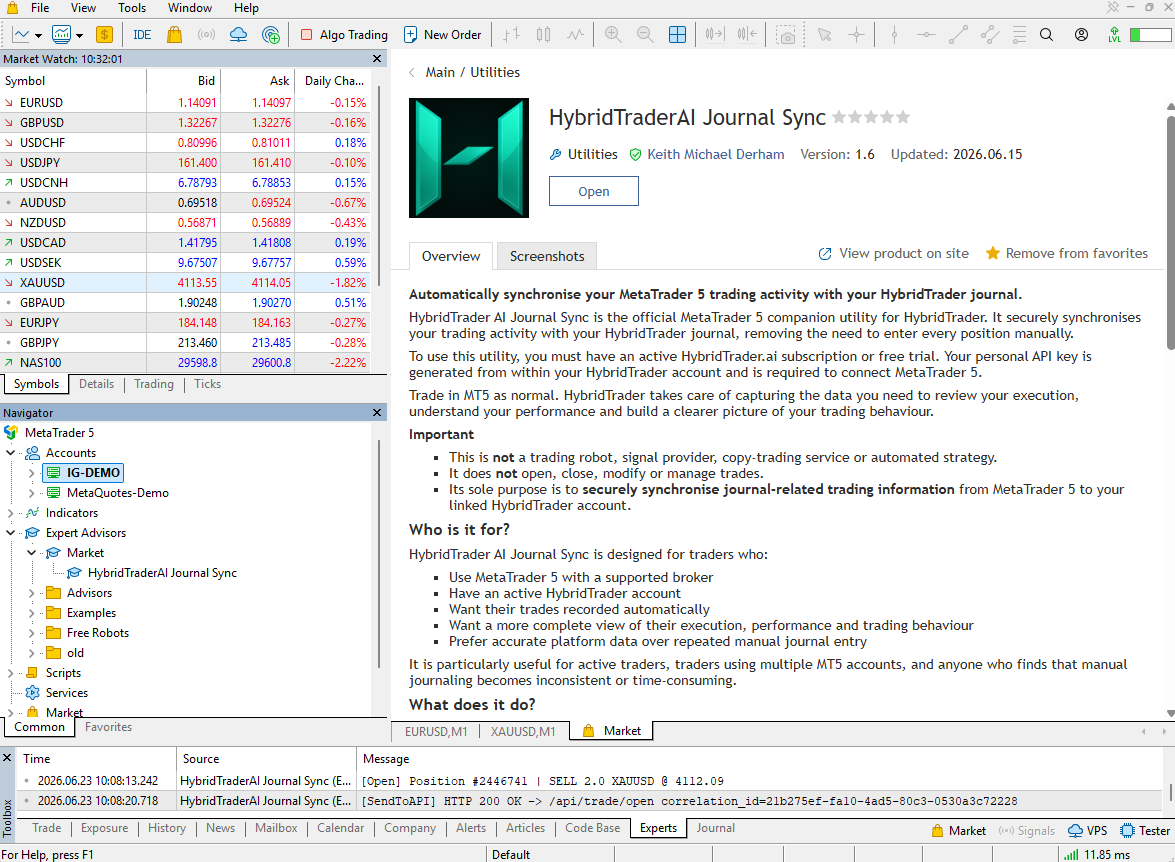Toggle the Algo Trading button
1175x862 pixels.
coord(344,34)
